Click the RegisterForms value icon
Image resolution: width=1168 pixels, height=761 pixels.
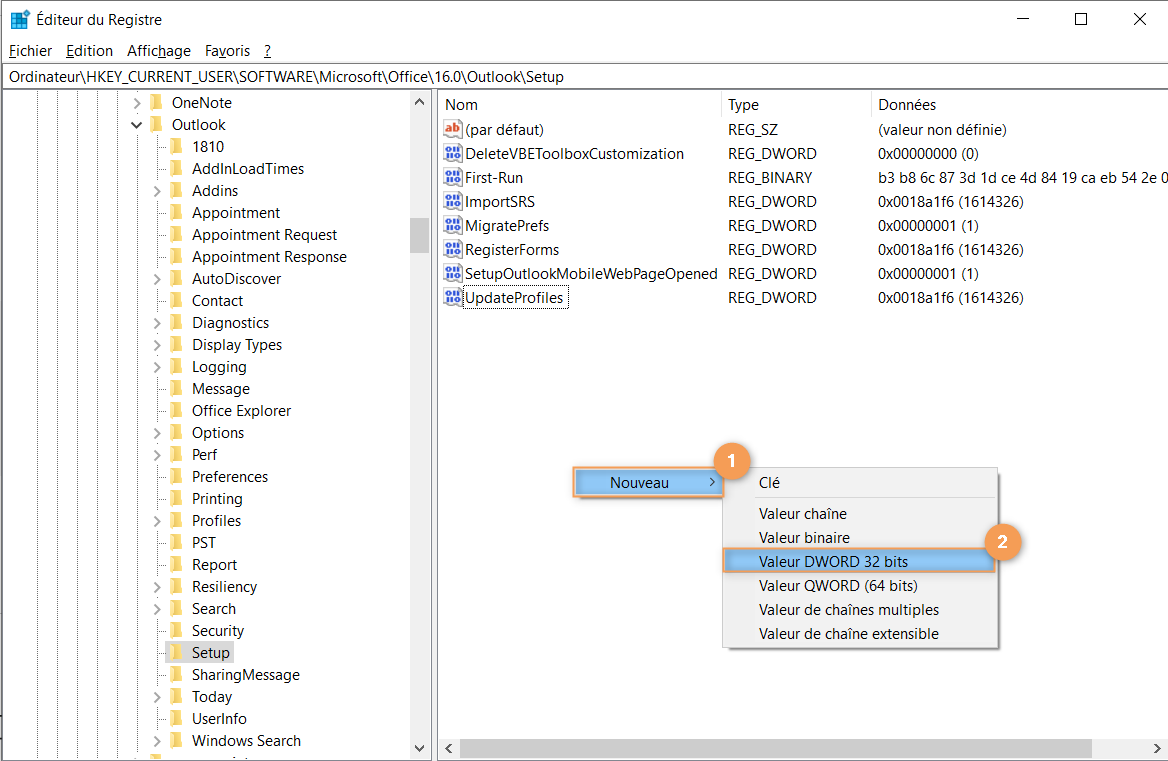452,249
